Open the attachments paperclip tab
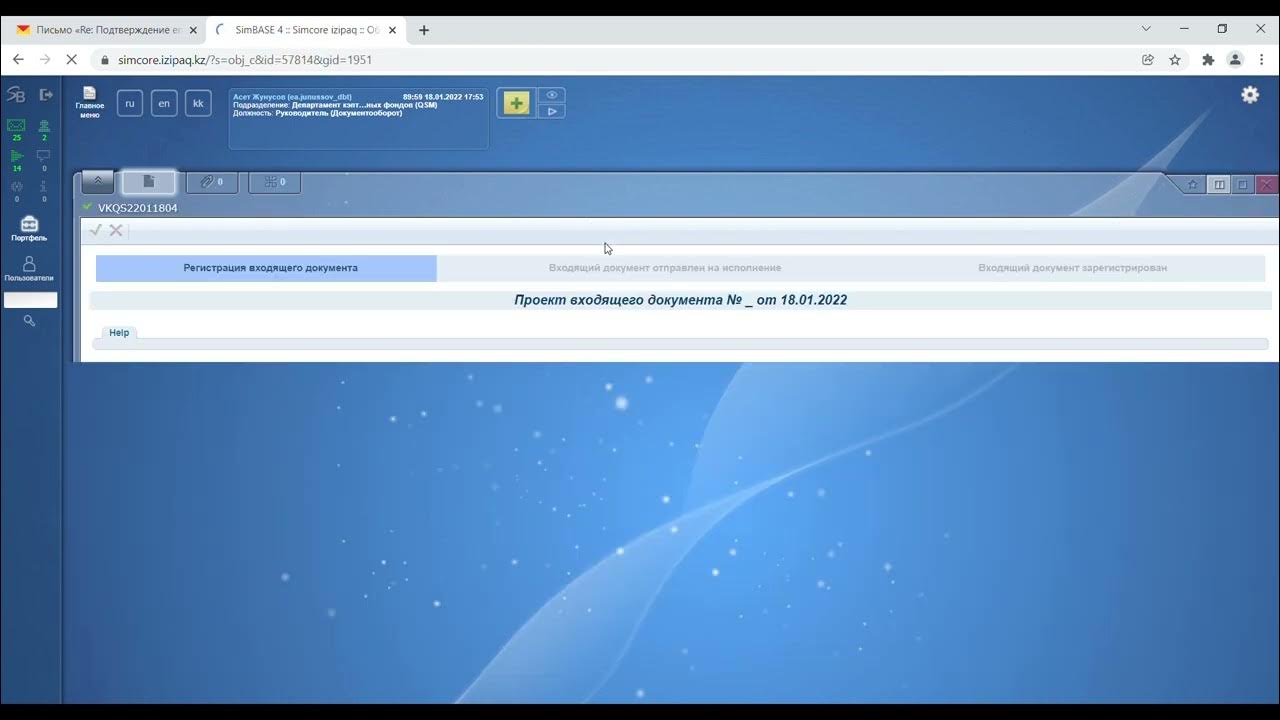This screenshot has height=720, width=1280. [x=212, y=182]
